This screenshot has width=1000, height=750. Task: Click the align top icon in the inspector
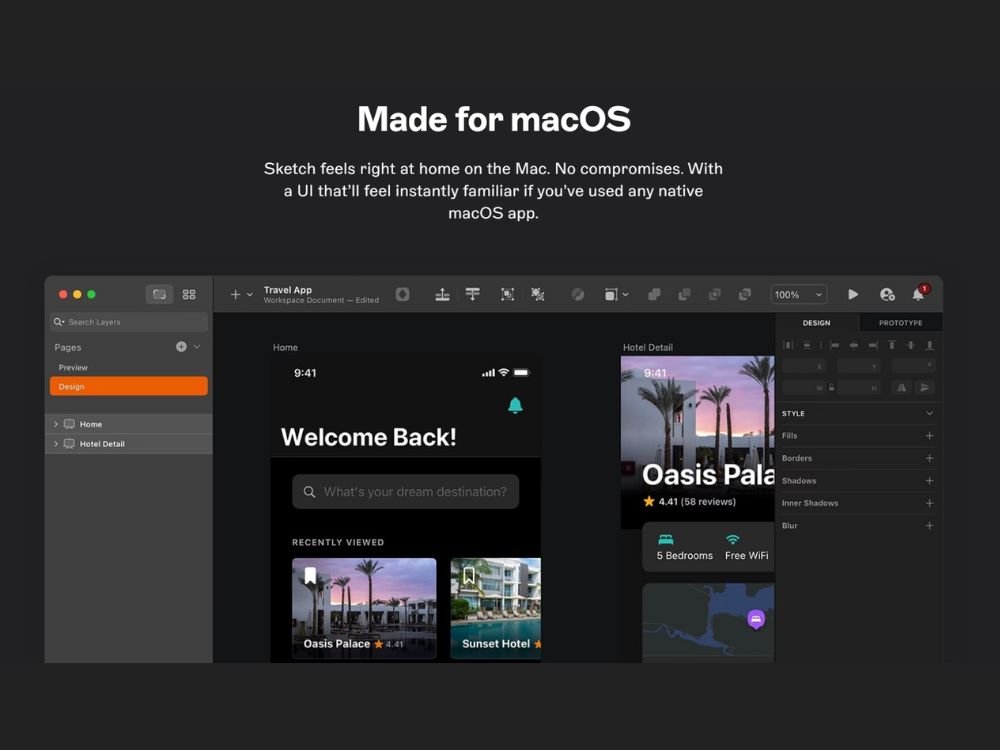(x=892, y=345)
